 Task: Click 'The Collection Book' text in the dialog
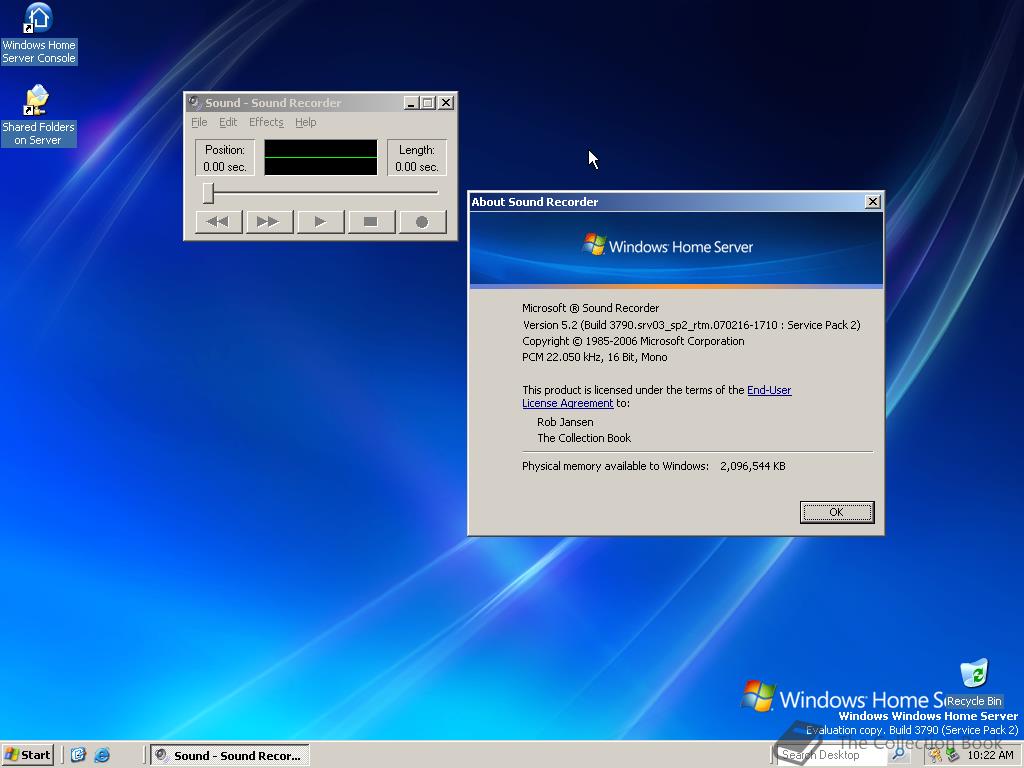(584, 438)
